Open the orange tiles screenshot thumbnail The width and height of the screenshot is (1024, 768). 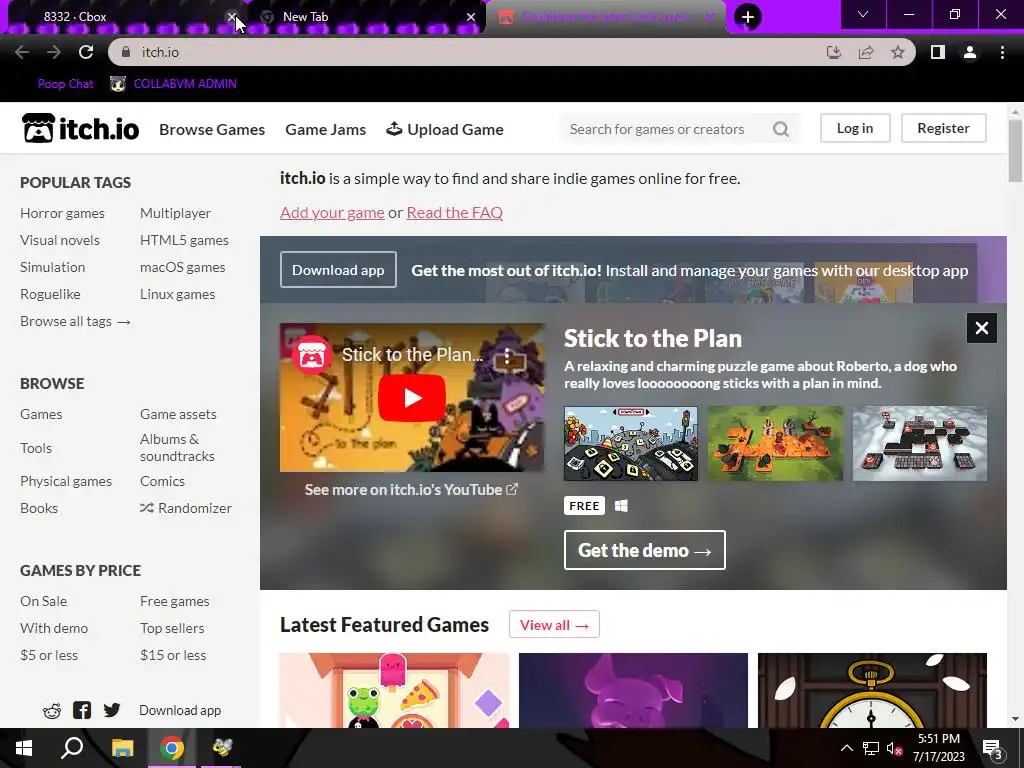pyautogui.click(x=775, y=443)
